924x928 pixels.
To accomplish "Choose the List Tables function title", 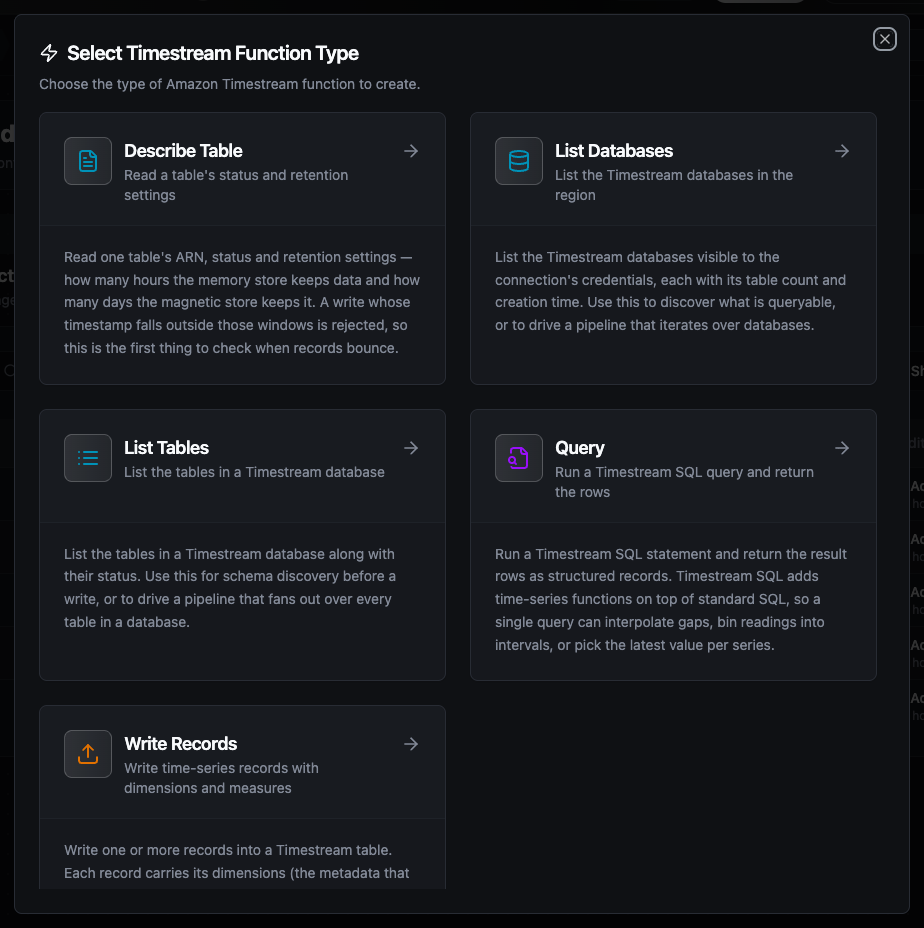I will pyautogui.click(x=166, y=448).
